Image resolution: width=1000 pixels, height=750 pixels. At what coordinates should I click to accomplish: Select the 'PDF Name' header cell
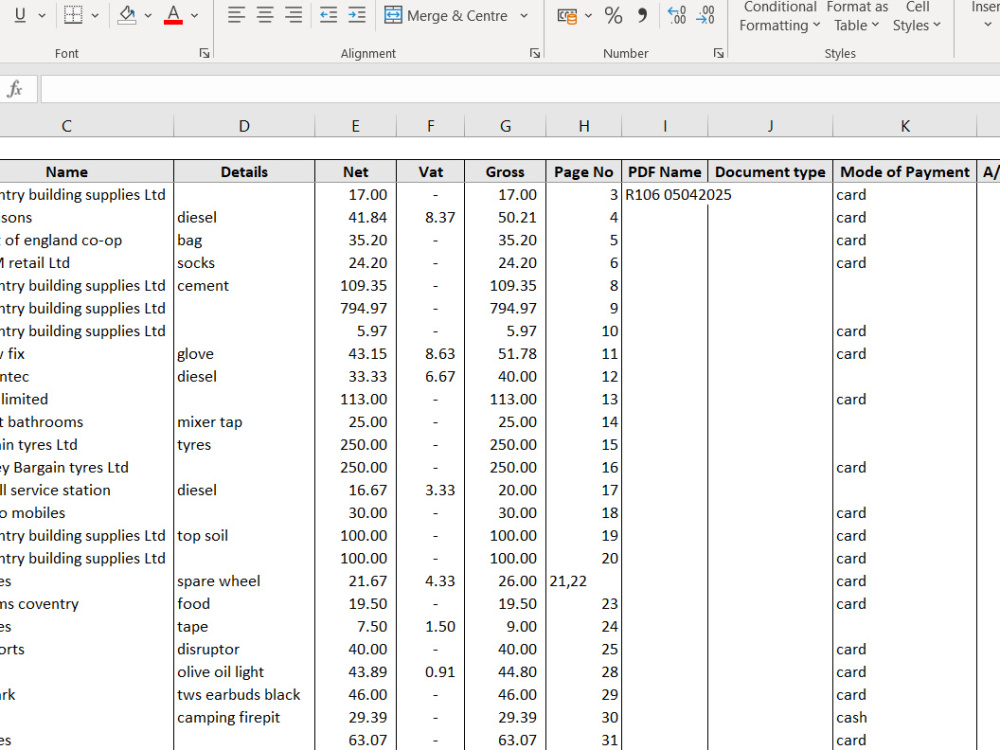[x=665, y=172]
